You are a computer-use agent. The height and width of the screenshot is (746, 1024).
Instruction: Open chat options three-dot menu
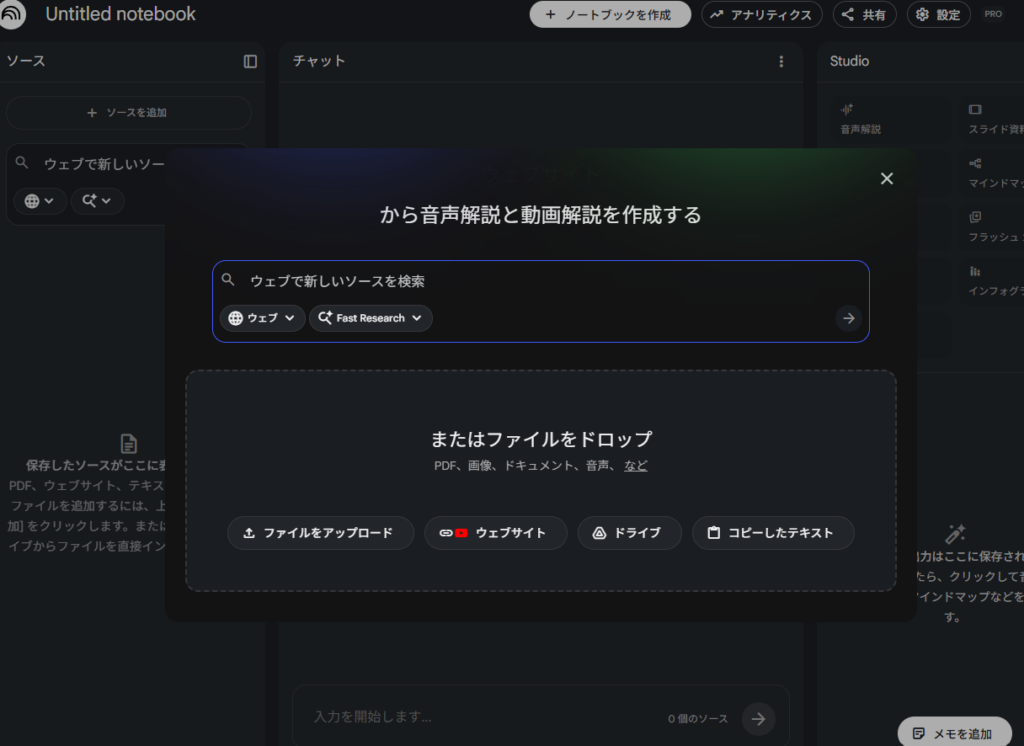pyautogui.click(x=781, y=61)
